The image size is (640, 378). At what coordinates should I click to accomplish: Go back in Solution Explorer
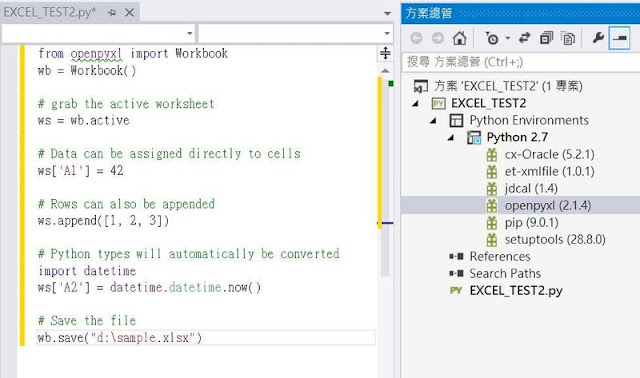click(x=416, y=38)
